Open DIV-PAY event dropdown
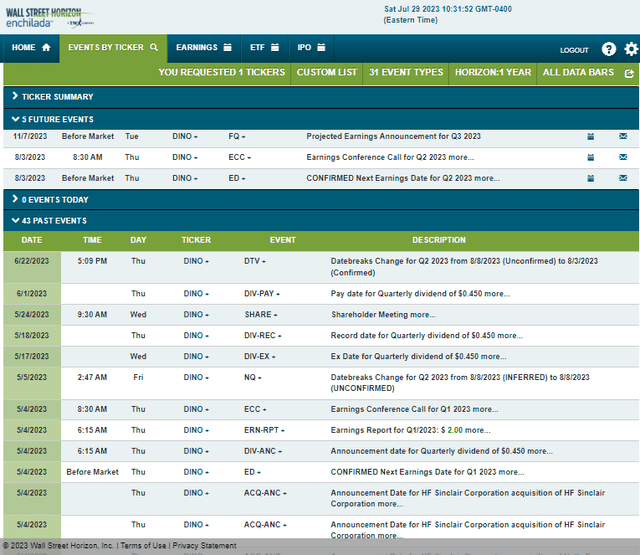 point(262,294)
